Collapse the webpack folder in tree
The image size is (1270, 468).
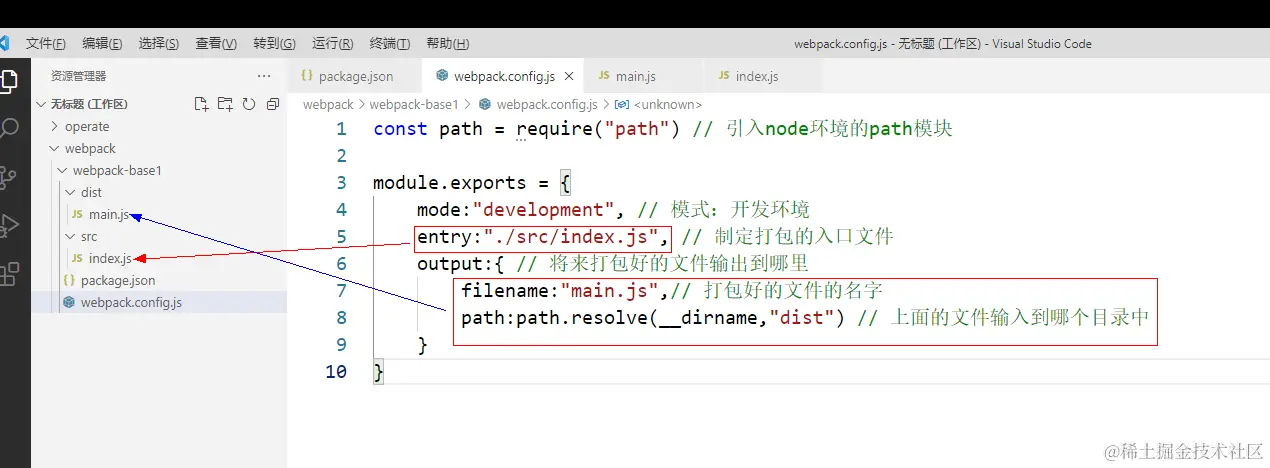coord(55,148)
